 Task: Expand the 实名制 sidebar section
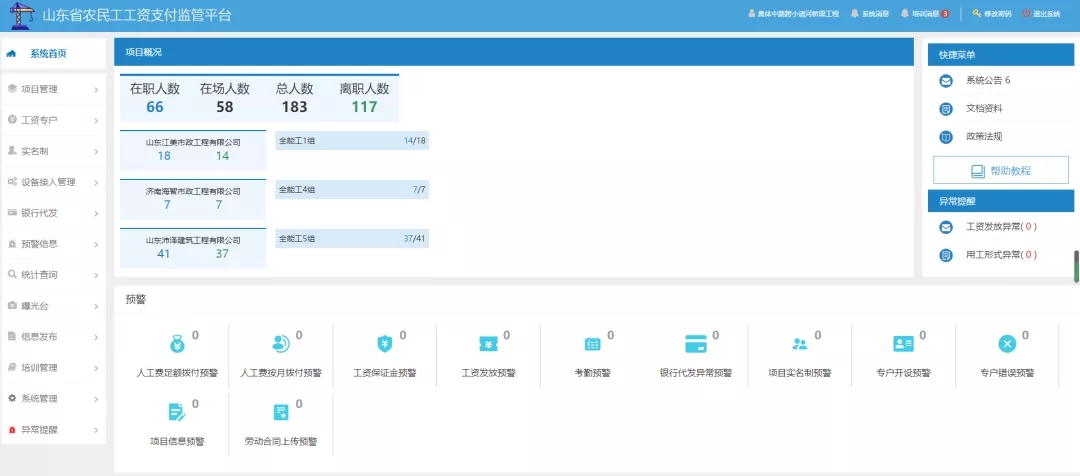pos(53,151)
